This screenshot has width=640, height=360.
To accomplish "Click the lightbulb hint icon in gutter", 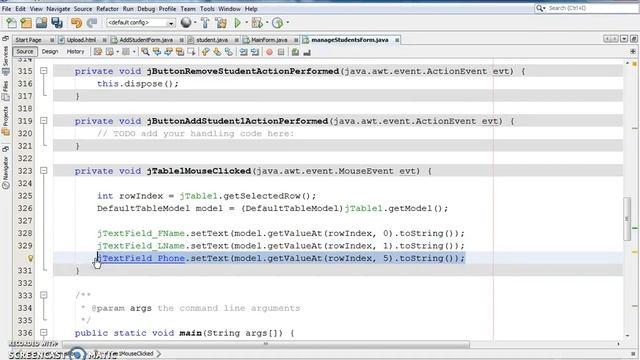I will [x=30, y=258].
